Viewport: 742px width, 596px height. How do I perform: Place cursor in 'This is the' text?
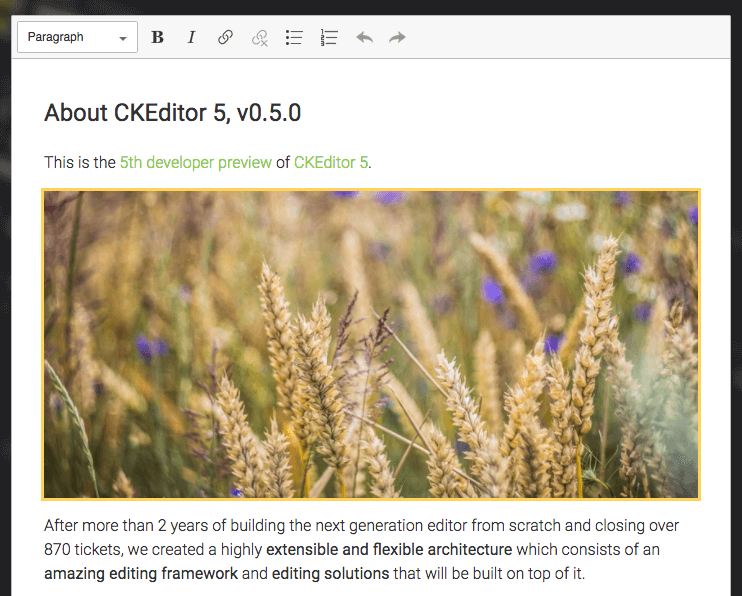click(x=80, y=162)
